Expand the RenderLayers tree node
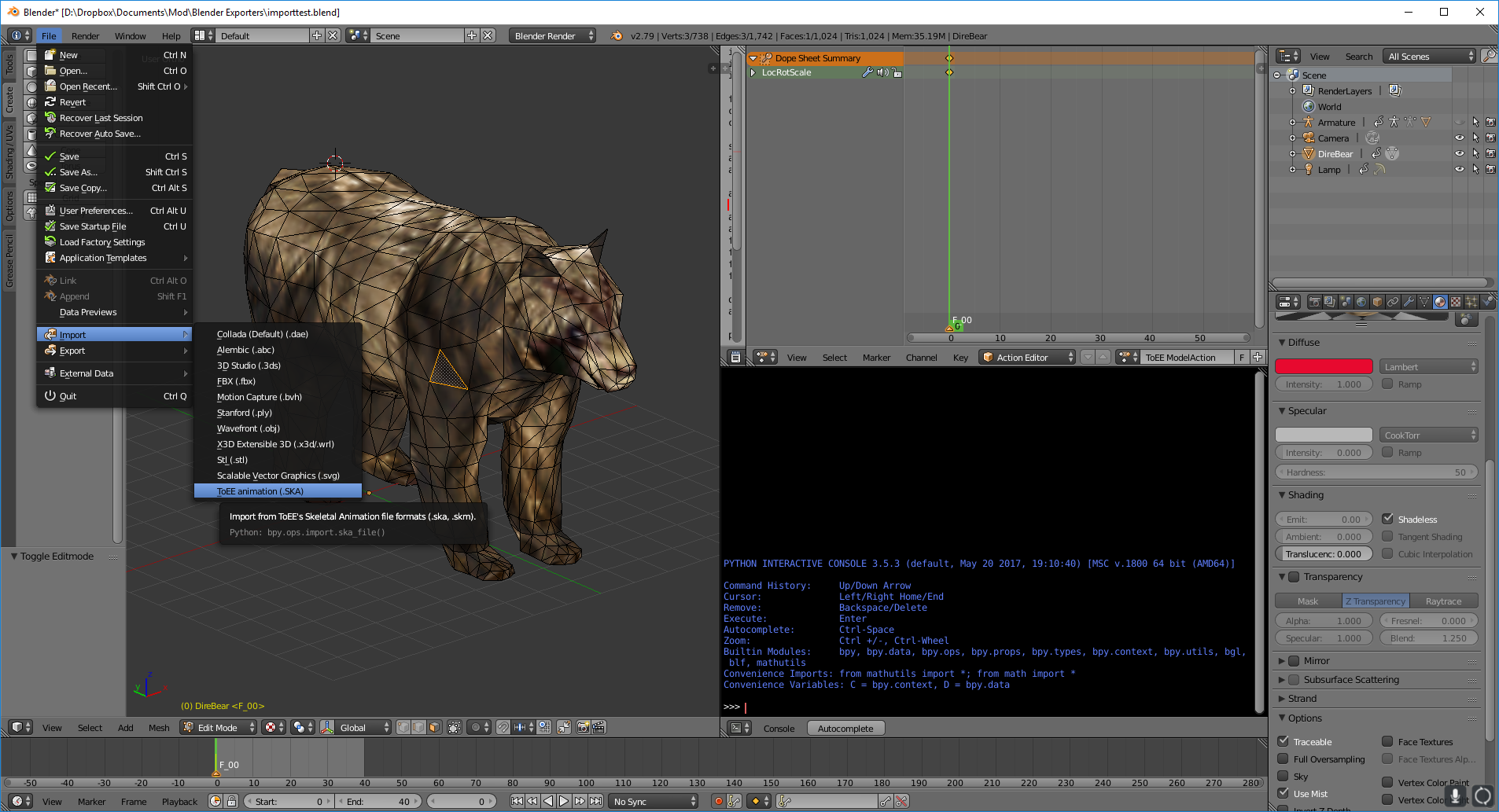The height and width of the screenshot is (812, 1499). coord(1292,91)
